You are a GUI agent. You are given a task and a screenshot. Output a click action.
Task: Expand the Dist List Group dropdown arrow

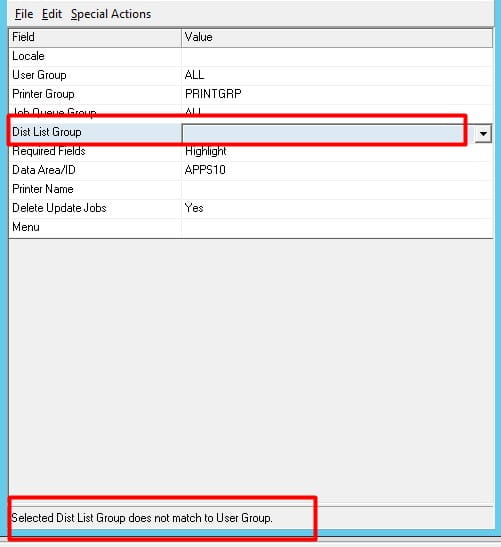pyautogui.click(x=483, y=133)
